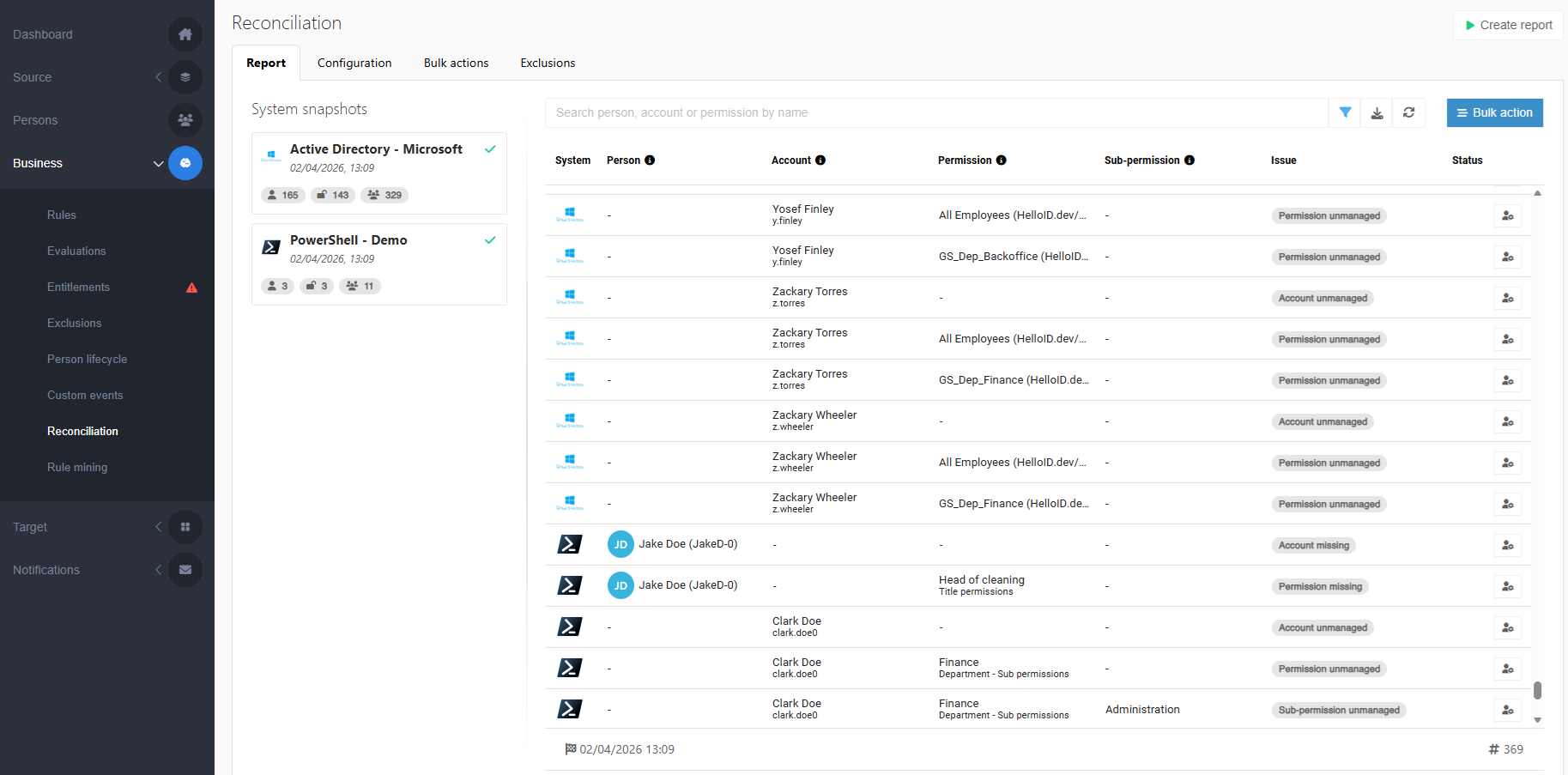Open the Exclusions tab
This screenshot has width=1568, height=775.
click(x=548, y=64)
